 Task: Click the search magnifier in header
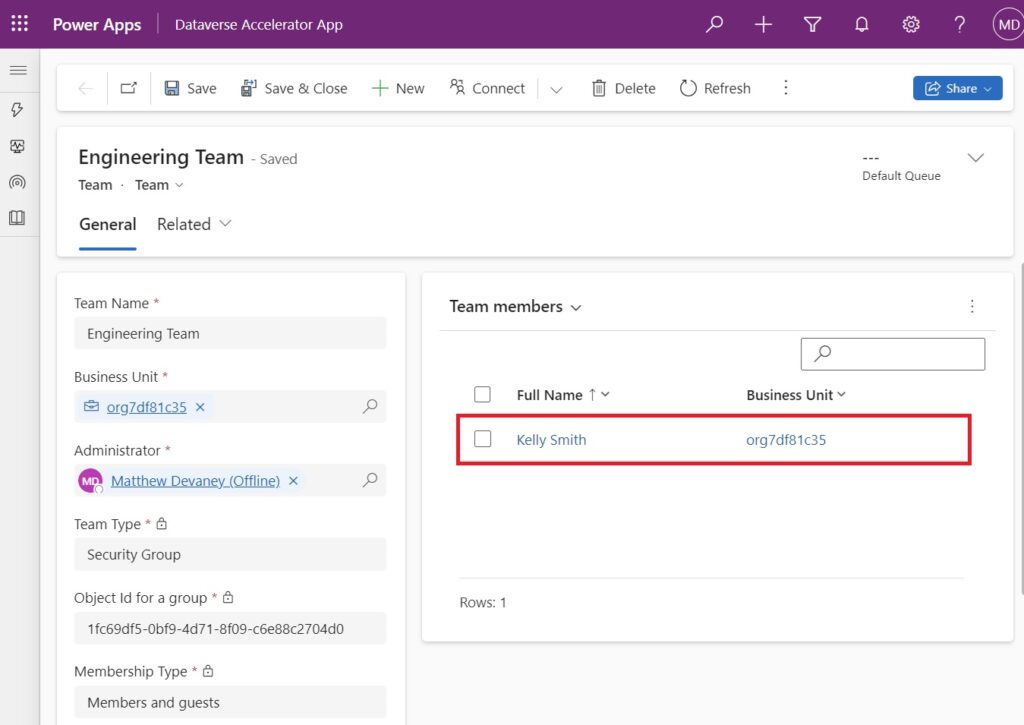[x=714, y=24]
